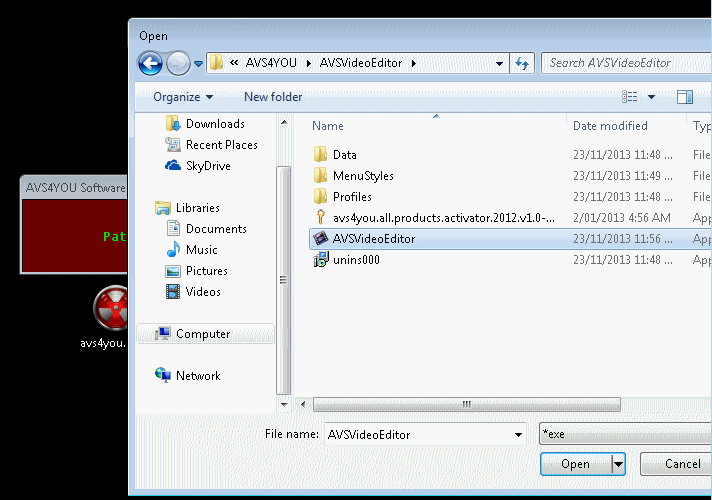The width and height of the screenshot is (712, 500).
Task: Create a New folder
Action: click(x=273, y=97)
